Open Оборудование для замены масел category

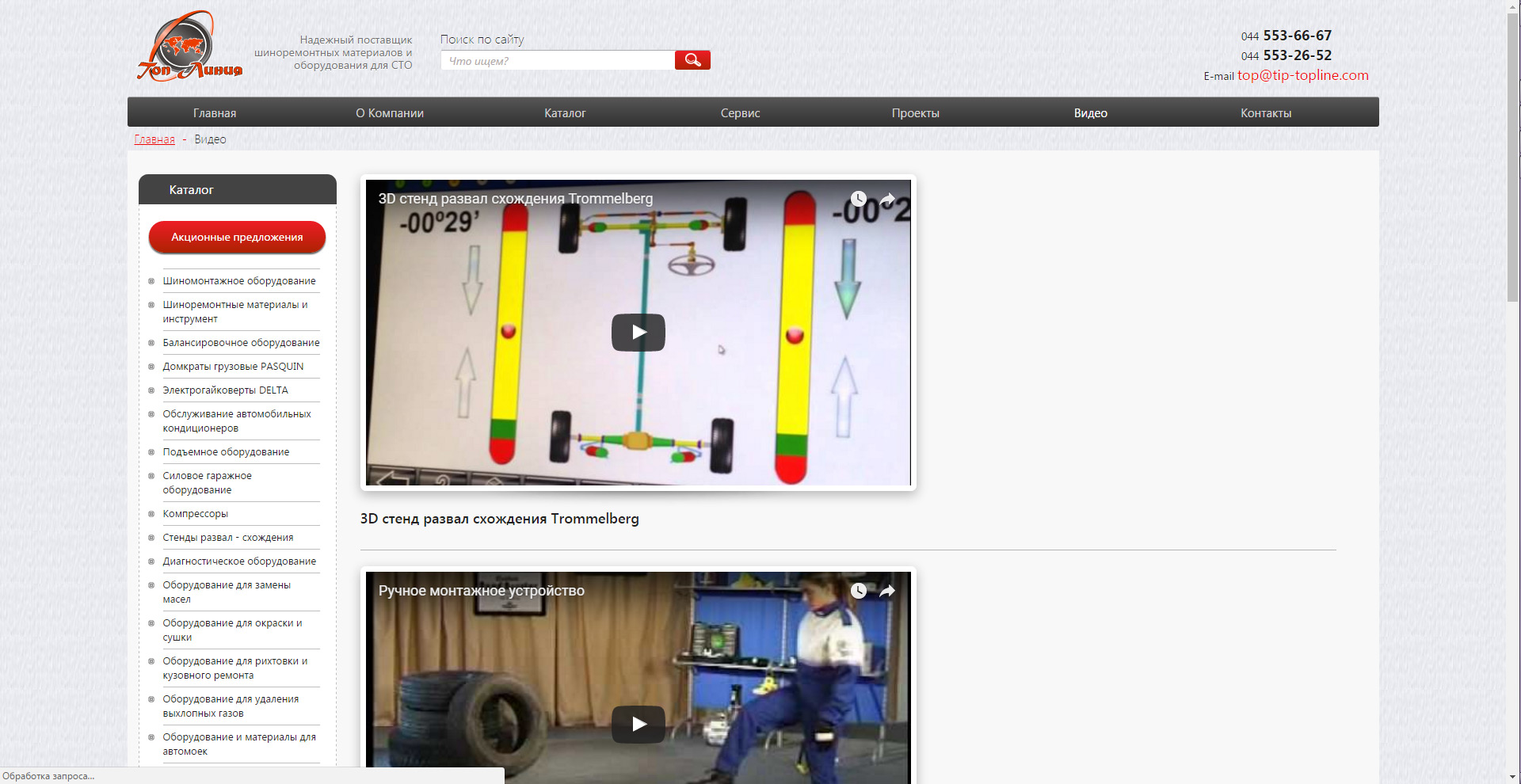227,592
